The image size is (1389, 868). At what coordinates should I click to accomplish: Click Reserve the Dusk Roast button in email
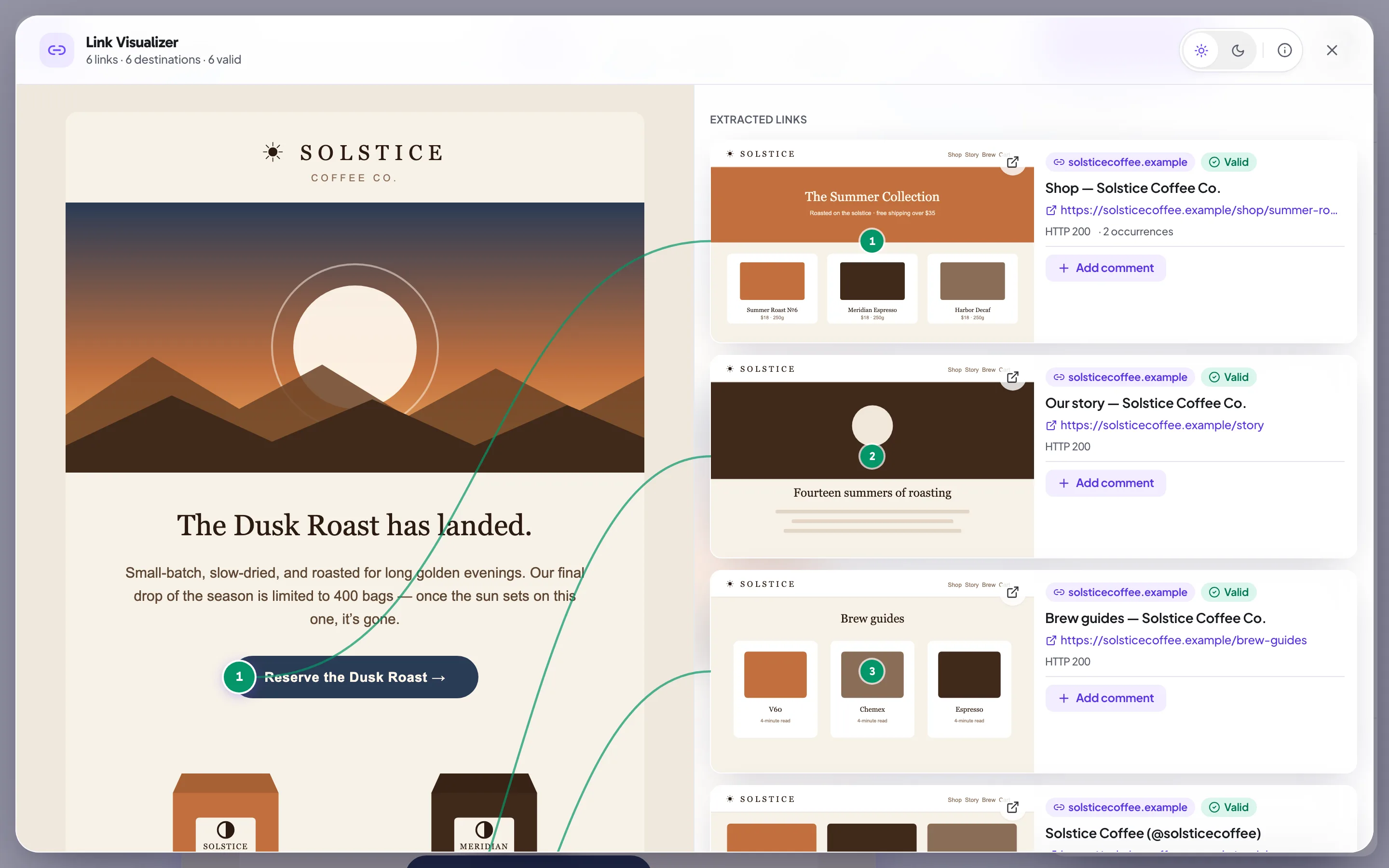356,677
